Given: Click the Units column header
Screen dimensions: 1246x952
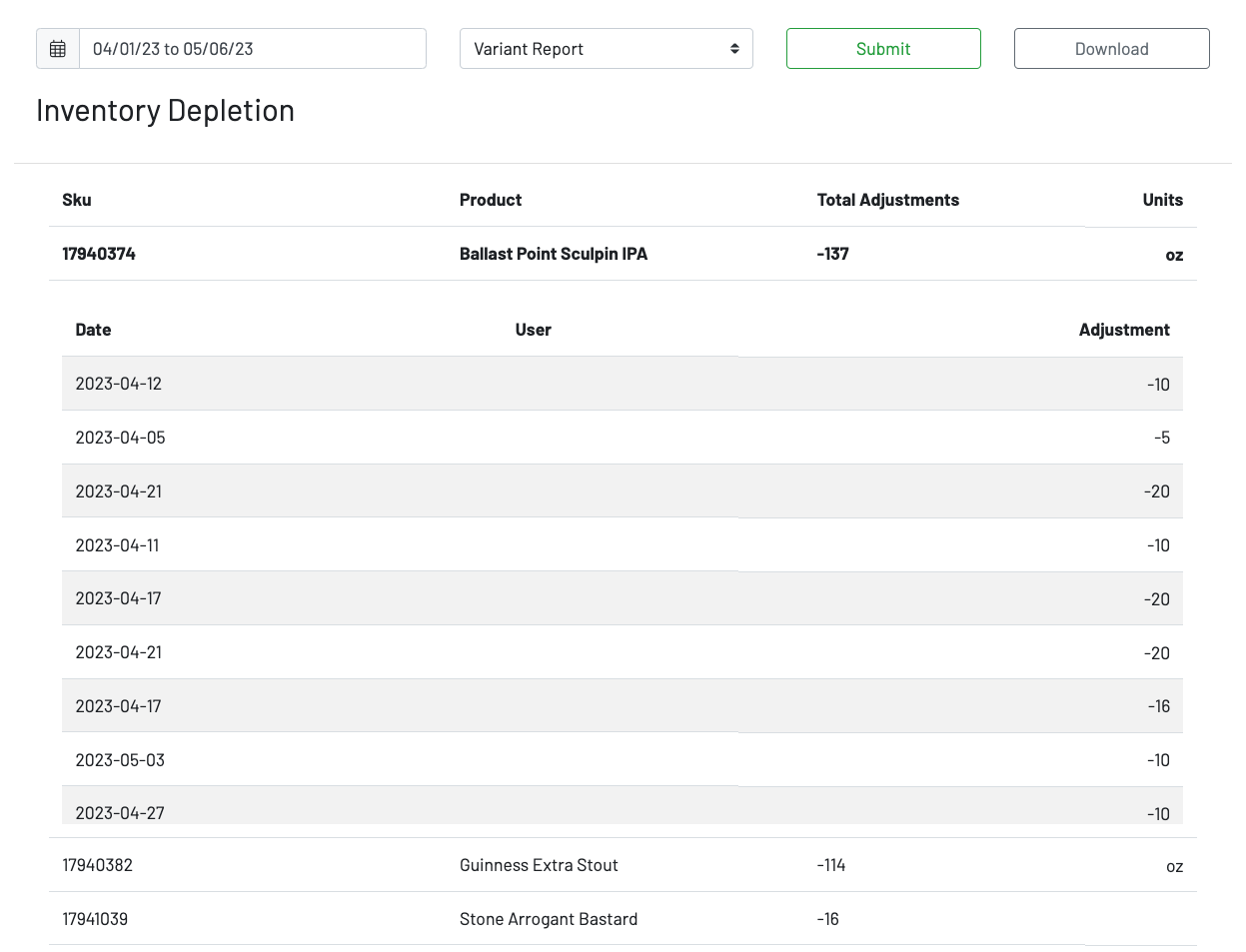Looking at the screenshot, I should click(1162, 200).
